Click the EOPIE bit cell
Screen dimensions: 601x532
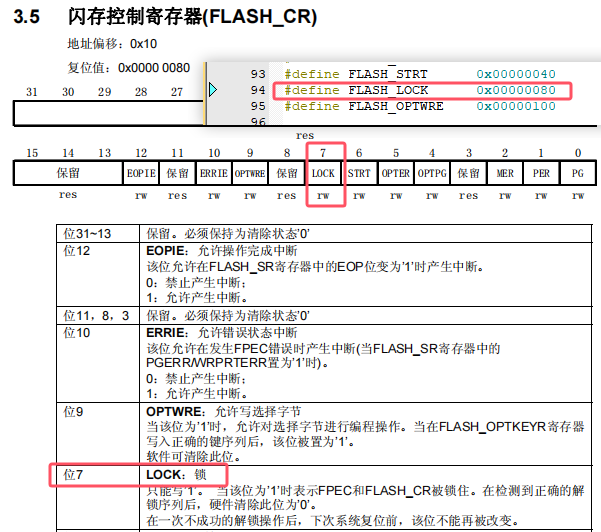[x=141, y=173]
